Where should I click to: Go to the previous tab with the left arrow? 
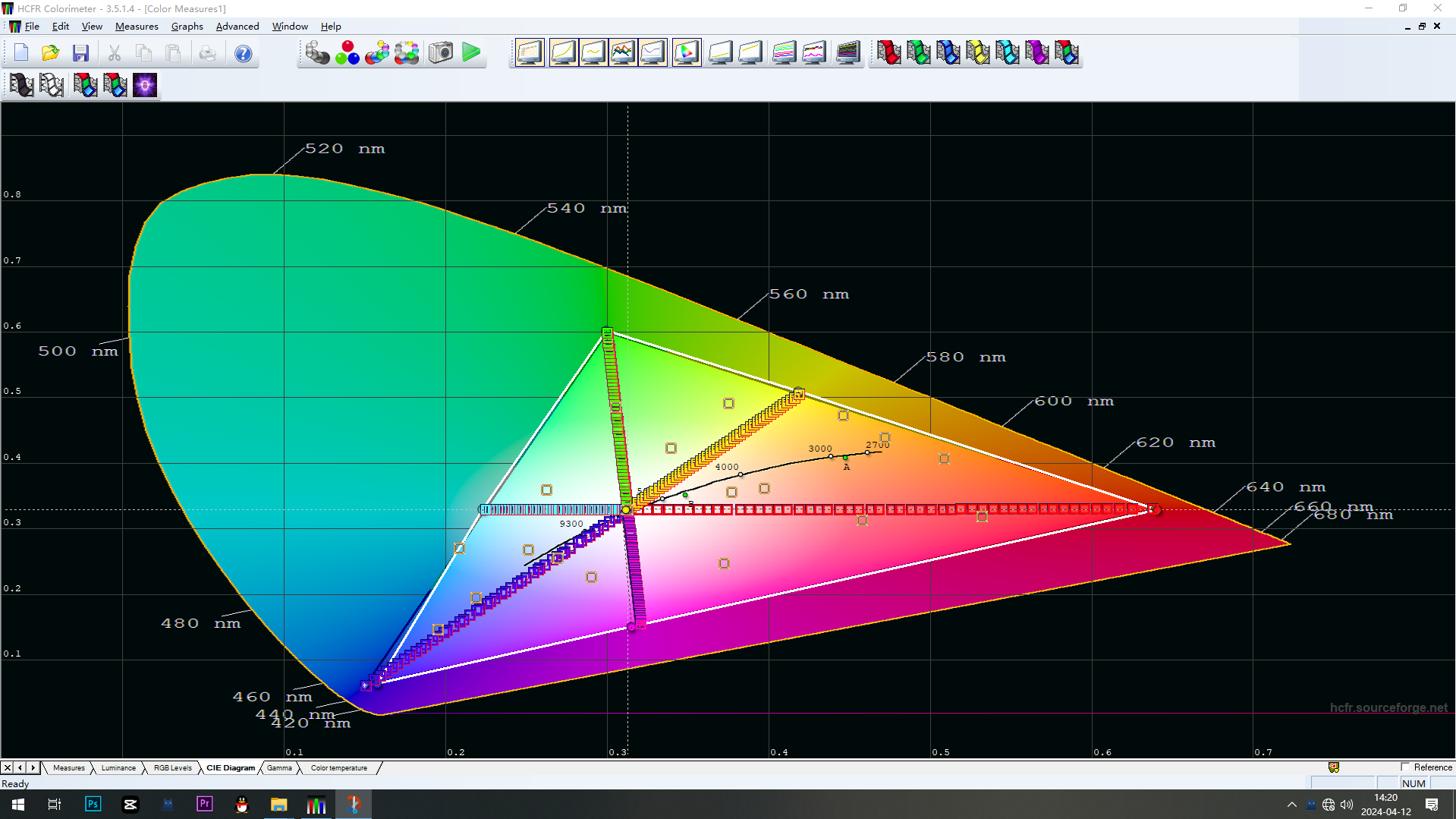(20, 767)
